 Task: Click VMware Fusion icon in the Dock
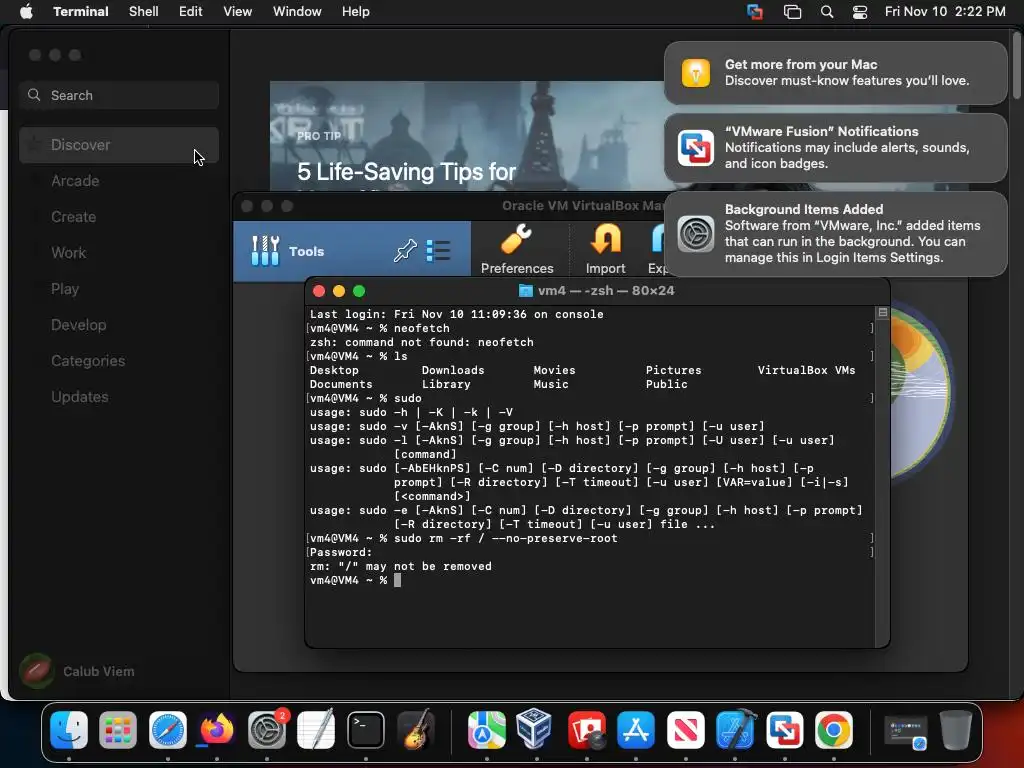click(x=784, y=729)
